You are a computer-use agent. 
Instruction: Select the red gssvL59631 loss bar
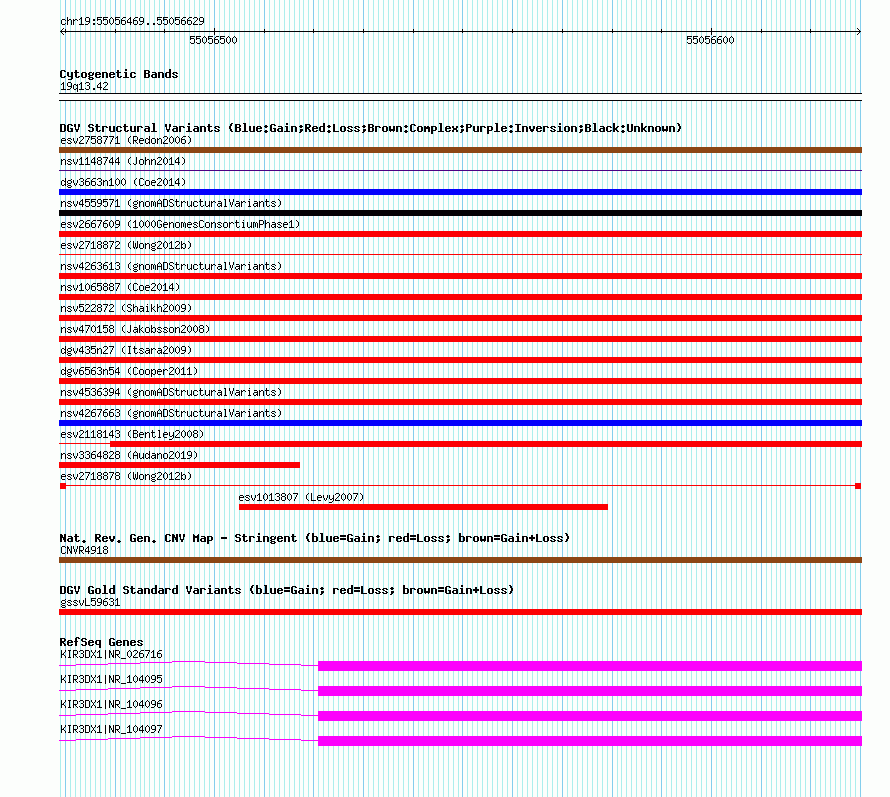point(460,612)
